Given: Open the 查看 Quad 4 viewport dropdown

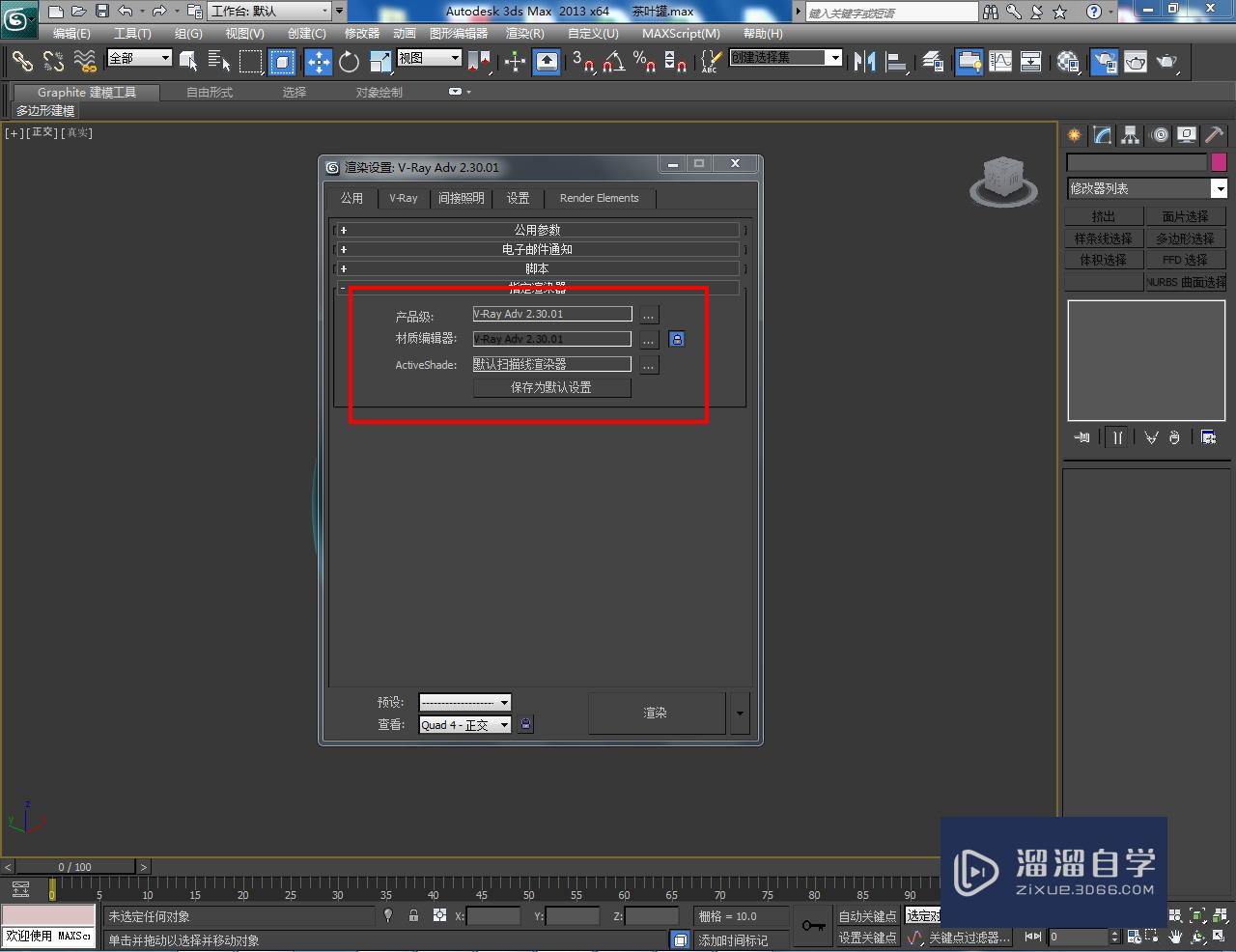Looking at the screenshot, I should [464, 725].
